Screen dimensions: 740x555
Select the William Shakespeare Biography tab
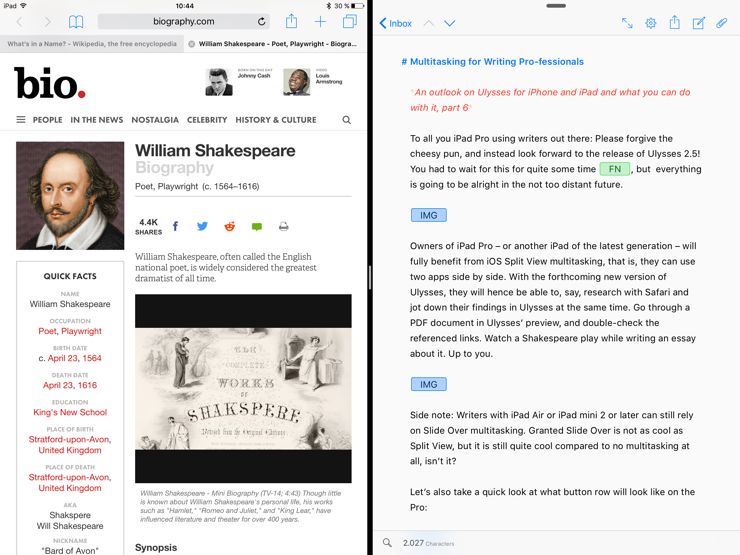pyautogui.click(x=278, y=44)
